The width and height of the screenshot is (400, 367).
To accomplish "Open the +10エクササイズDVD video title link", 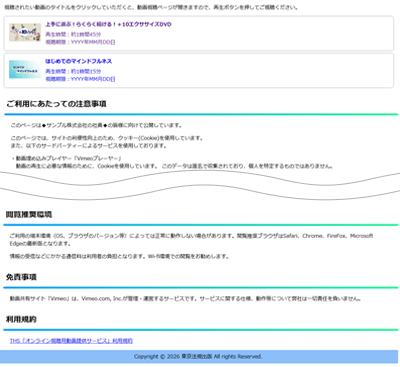I will (x=108, y=24).
